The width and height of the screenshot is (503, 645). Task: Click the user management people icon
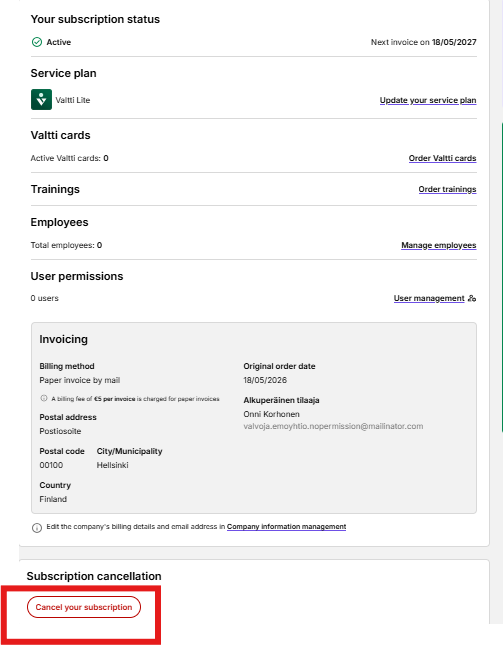[x=472, y=298]
